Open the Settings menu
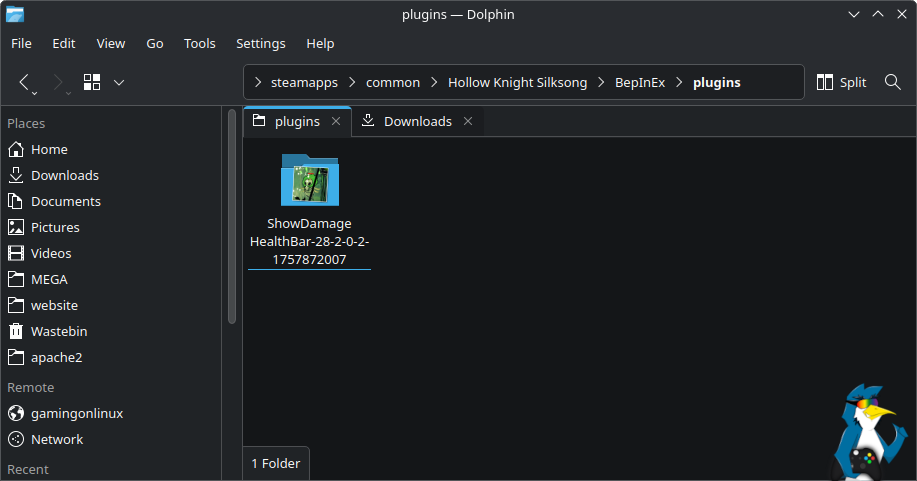The height and width of the screenshot is (481, 917). 260,43
